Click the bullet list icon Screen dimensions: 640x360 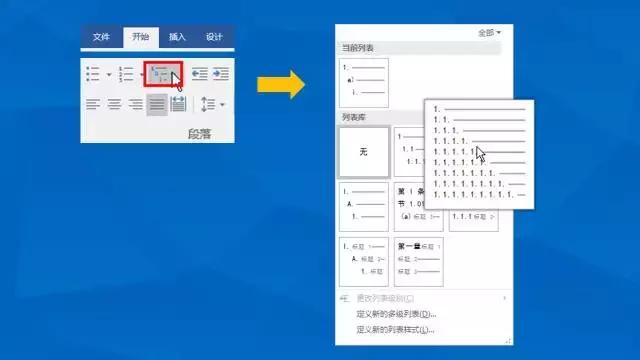point(93,74)
